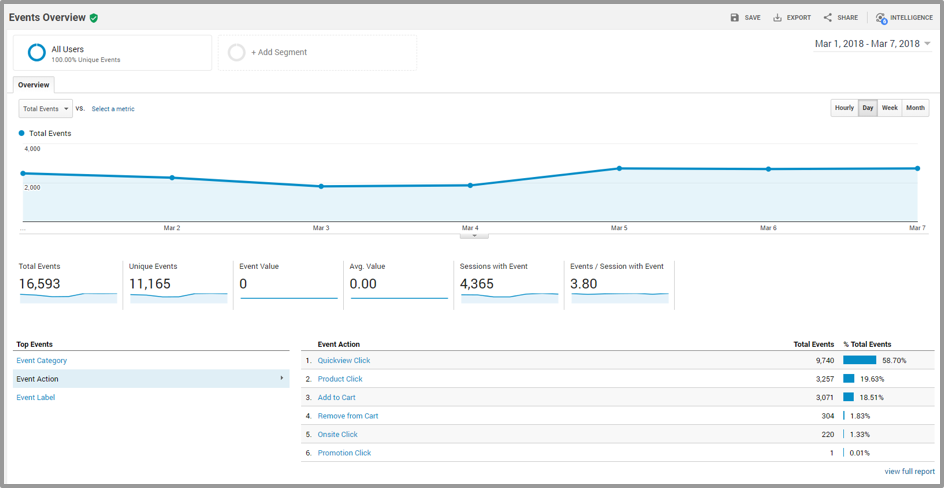Select the Month chart interval

(x=915, y=108)
